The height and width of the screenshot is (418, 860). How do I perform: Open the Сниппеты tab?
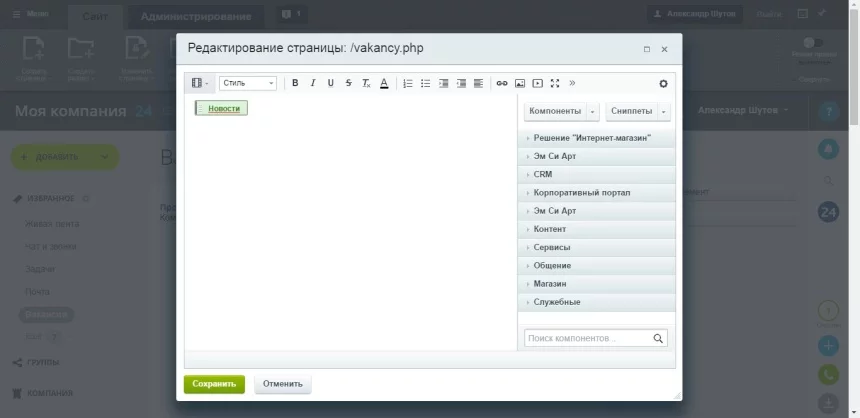[x=631, y=112]
